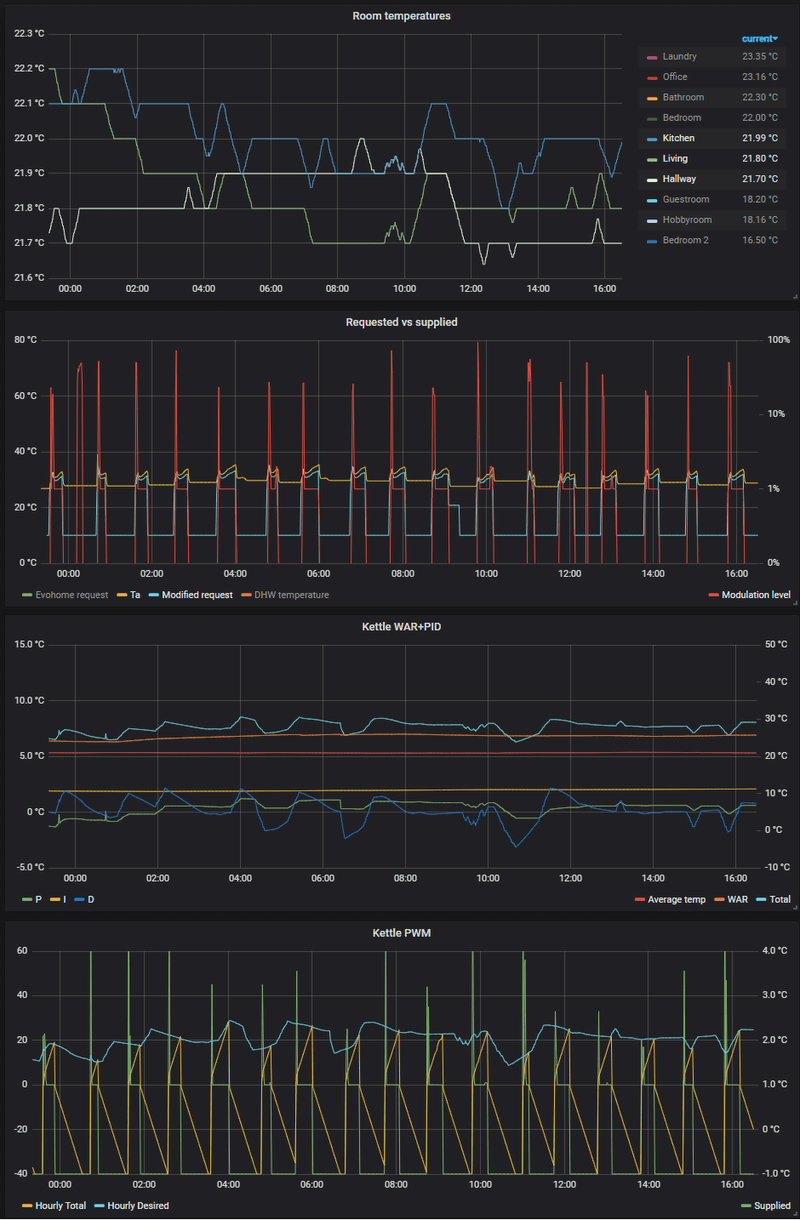Click the Guestroom legend color line
800x1220 pixels.
653,199
